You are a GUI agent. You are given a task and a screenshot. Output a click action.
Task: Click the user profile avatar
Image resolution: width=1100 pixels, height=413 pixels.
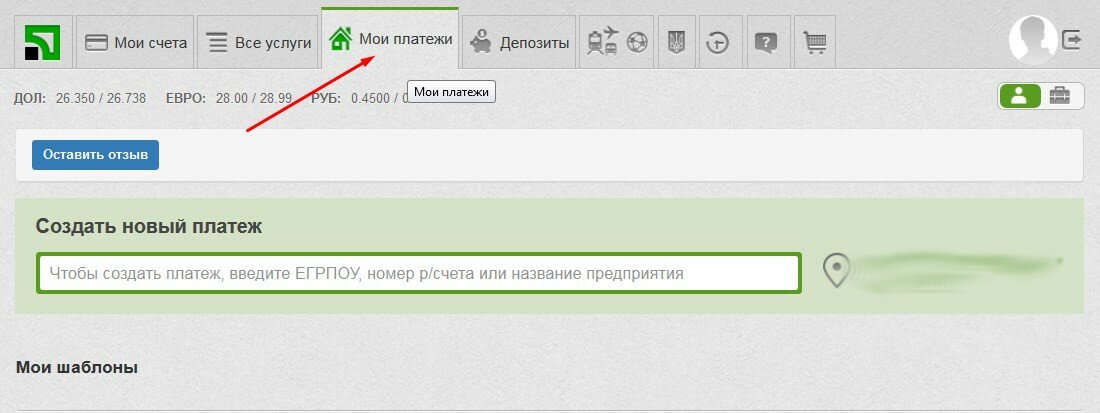(x=1032, y=40)
